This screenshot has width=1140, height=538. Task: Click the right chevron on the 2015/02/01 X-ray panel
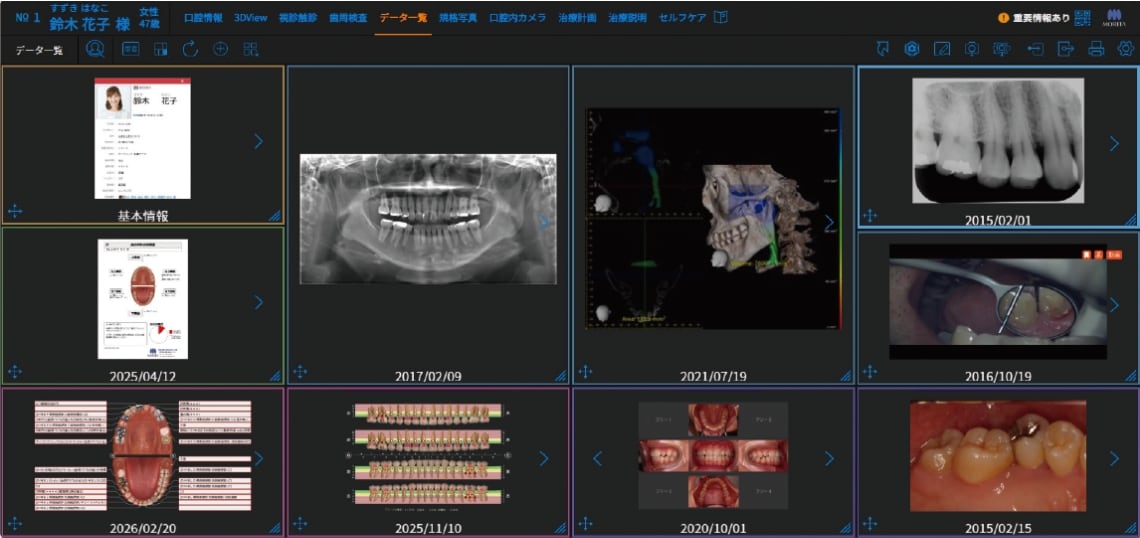click(1114, 143)
